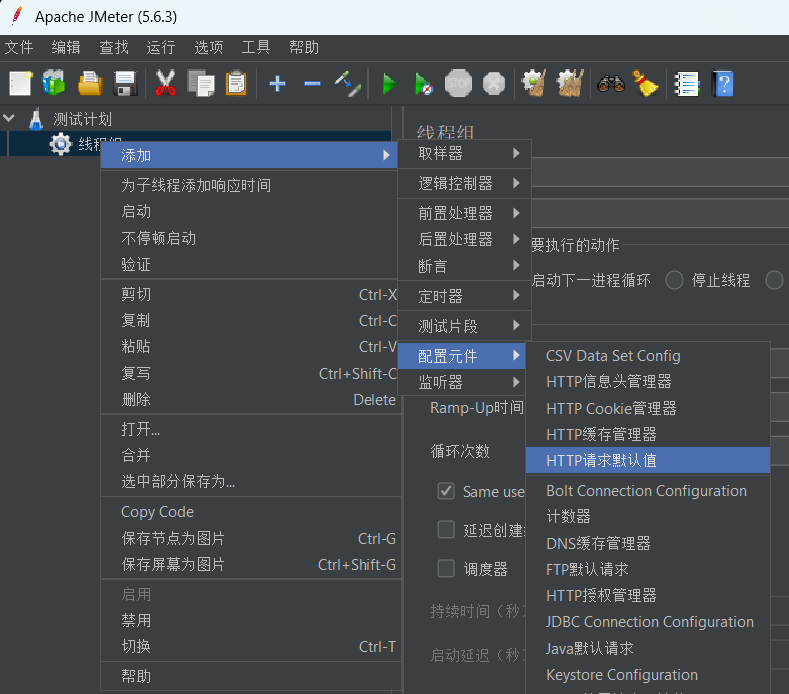Open the Templates icon in toolbar
Screen dimensions: 789x694
[x=54, y=83]
